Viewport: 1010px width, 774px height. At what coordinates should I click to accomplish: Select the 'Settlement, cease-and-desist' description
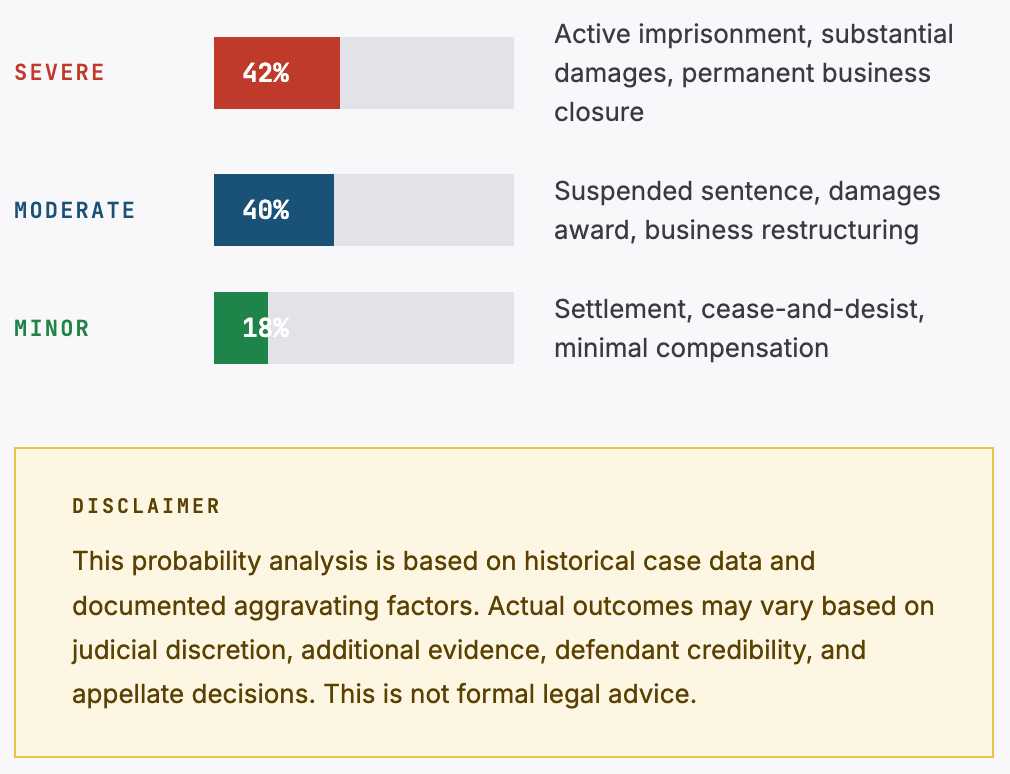tap(739, 328)
